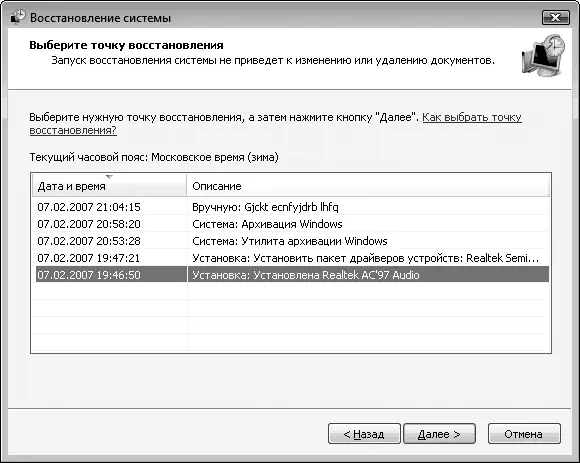Click the 'Отмена' button
Screen dimensions: 580x463
coord(524,434)
